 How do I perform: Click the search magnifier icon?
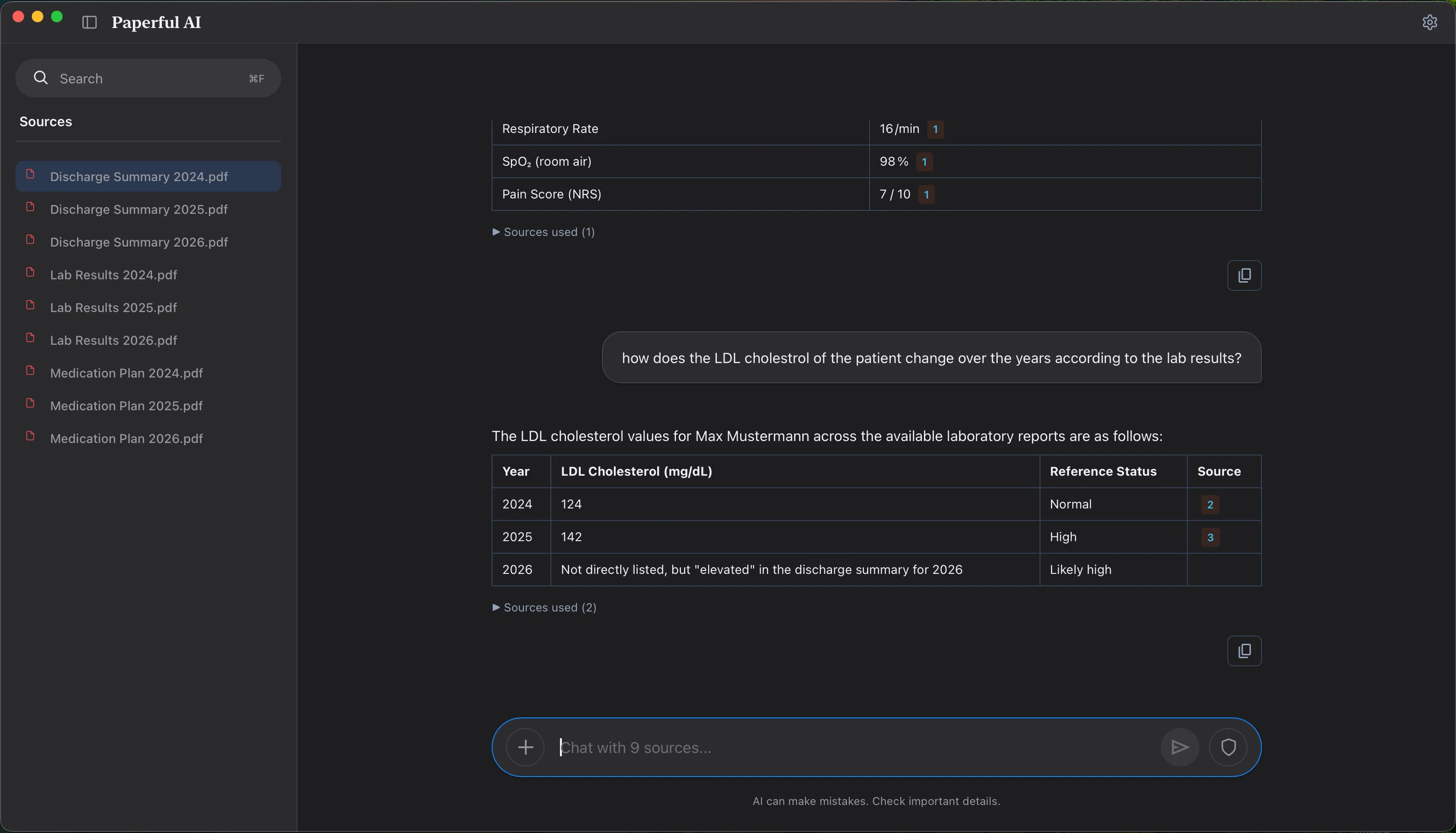41,78
